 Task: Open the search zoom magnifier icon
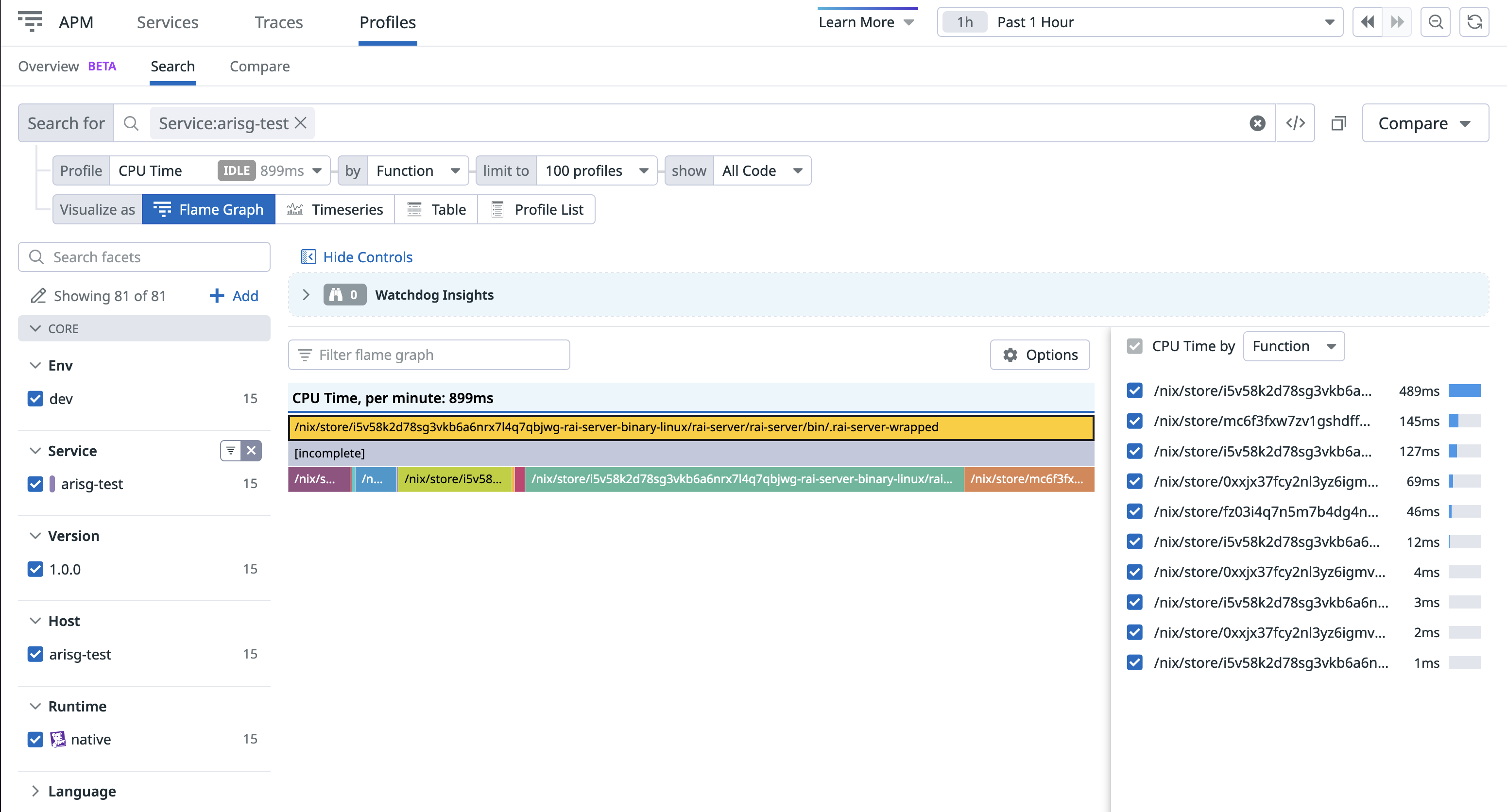pyautogui.click(x=1435, y=22)
